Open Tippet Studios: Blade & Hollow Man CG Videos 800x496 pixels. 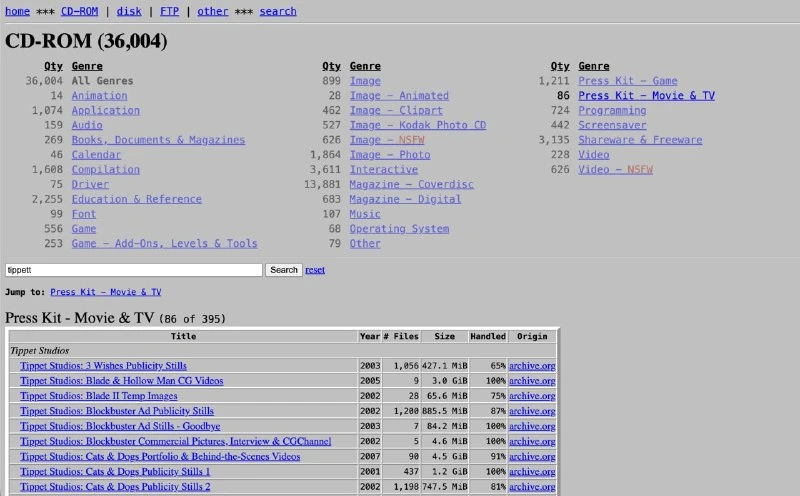(x=121, y=381)
